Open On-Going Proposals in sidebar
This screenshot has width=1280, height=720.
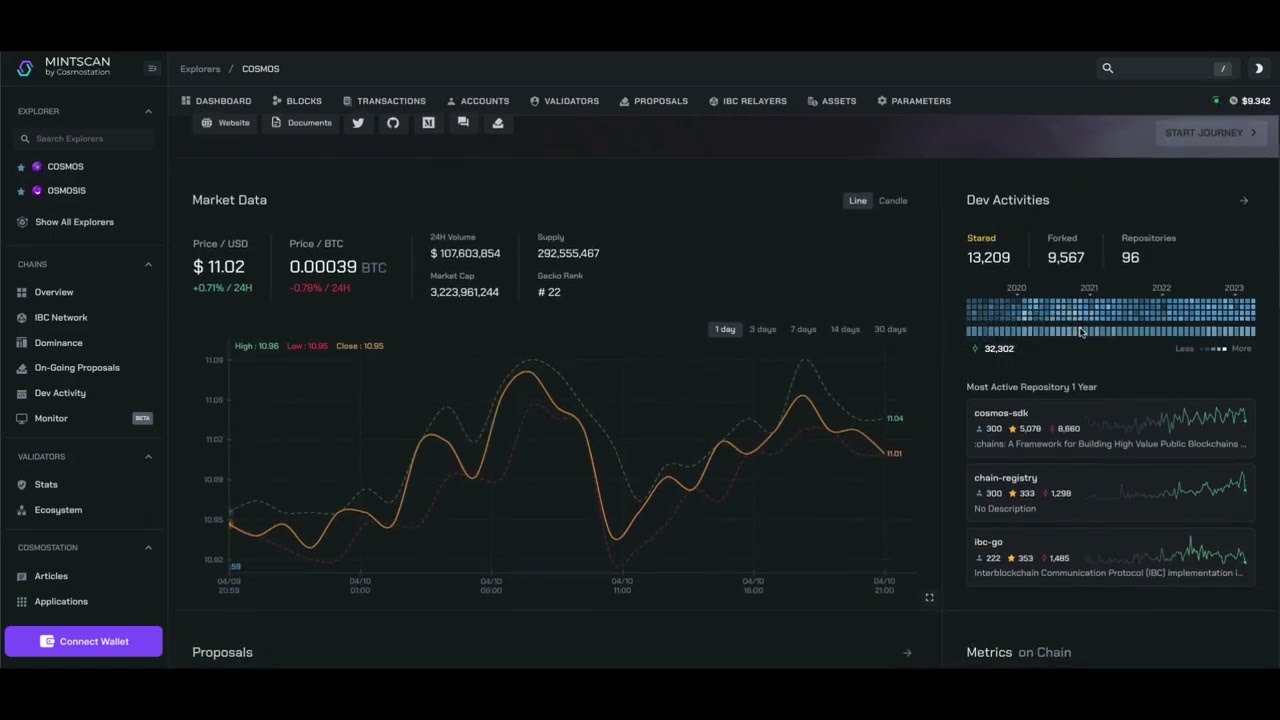pos(77,368)
